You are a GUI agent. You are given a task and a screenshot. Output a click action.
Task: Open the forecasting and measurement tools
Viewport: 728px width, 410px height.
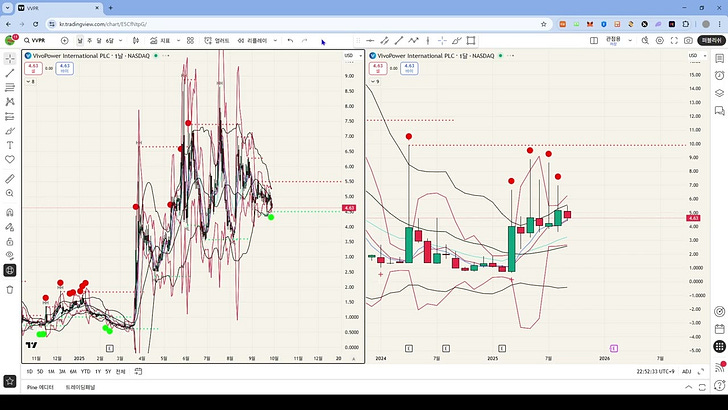coord(10,116)
